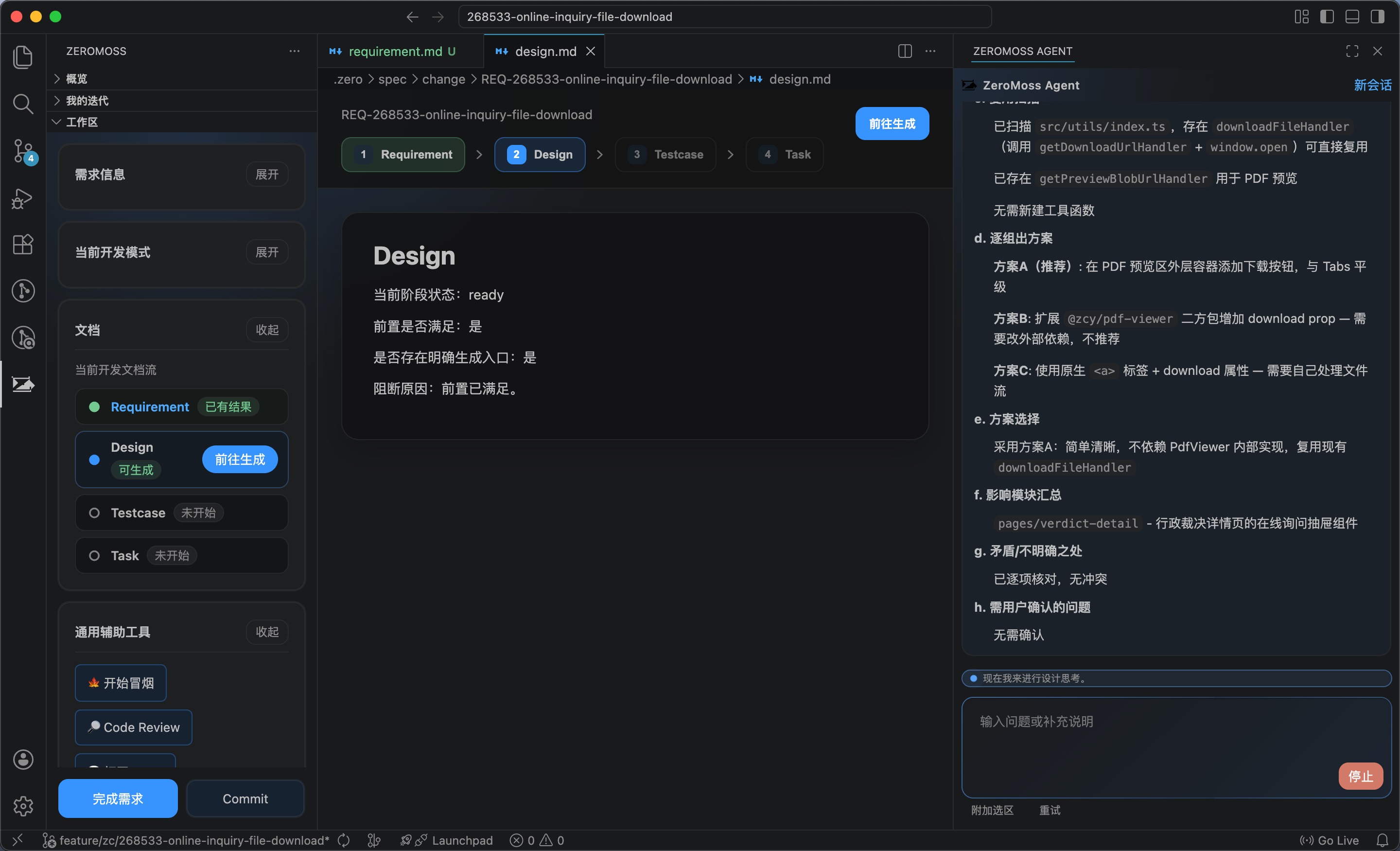Expand the 概览 section

click(182, 78)
